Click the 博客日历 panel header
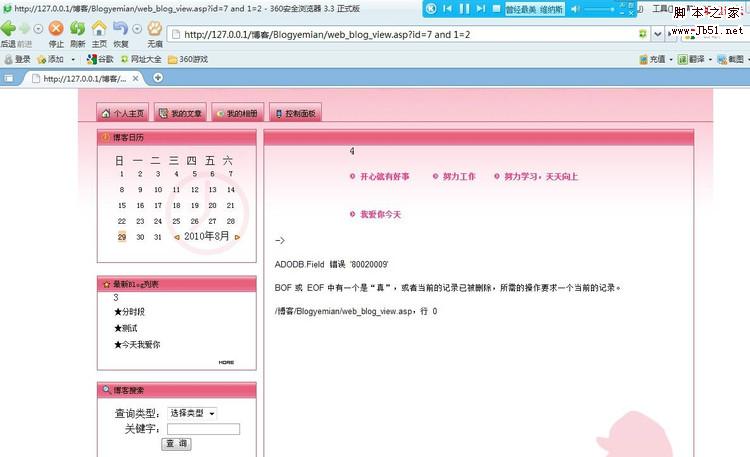This screenshot has width=750, height=457. pyautogui.click(x=176, y=137)
